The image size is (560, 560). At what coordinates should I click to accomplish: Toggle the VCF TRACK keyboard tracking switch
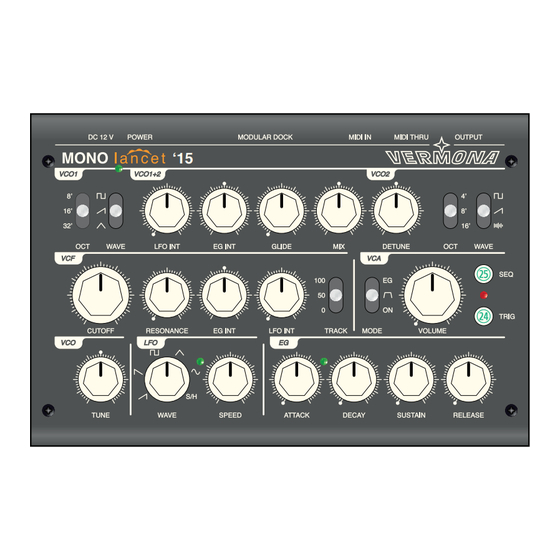336,295
